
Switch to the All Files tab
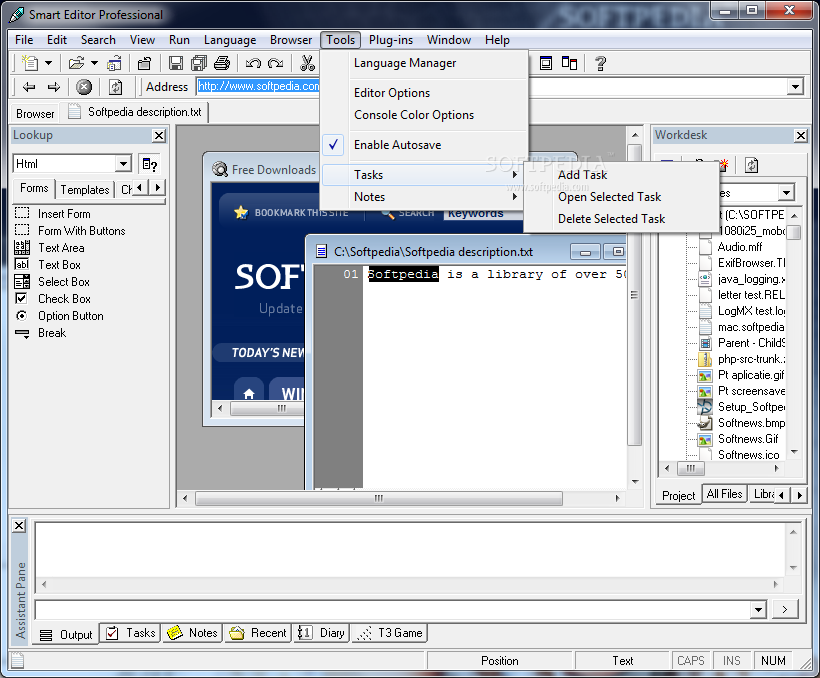tap(724, 494)
